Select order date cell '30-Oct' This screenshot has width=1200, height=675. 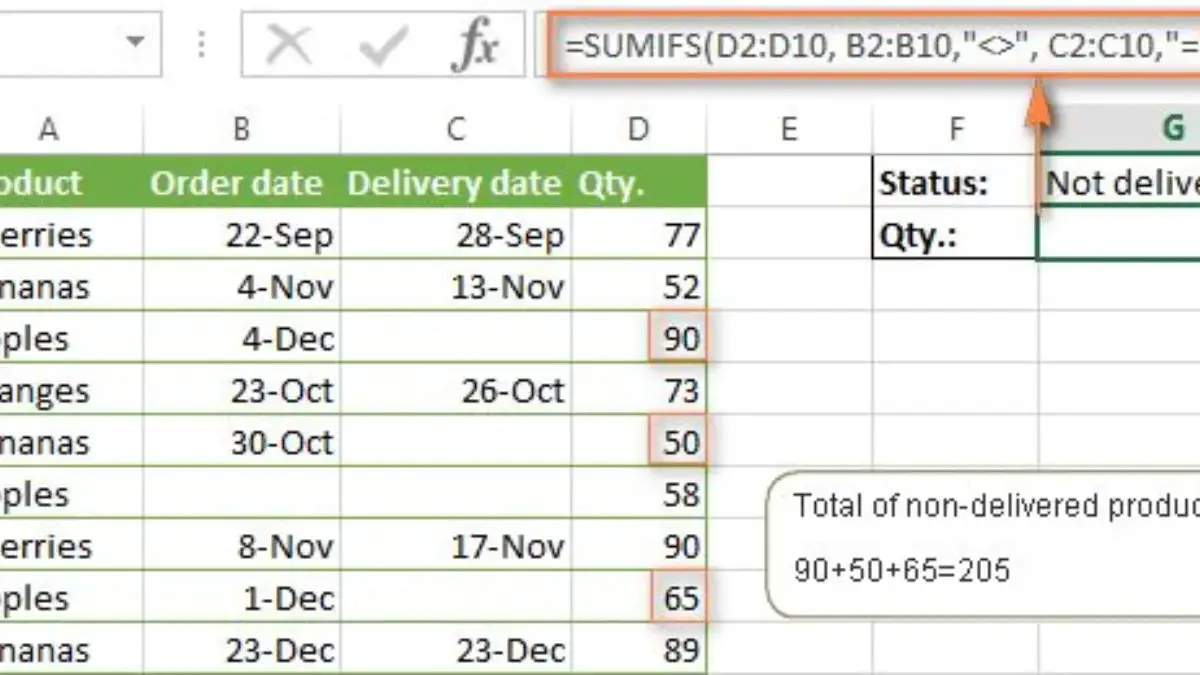[x=241, y=443]
